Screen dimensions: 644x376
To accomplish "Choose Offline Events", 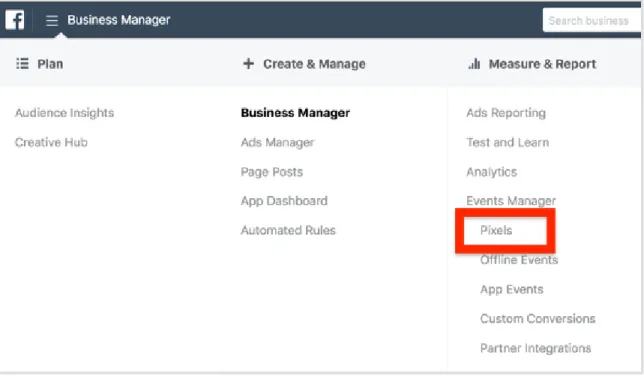I will click(519, 260).
